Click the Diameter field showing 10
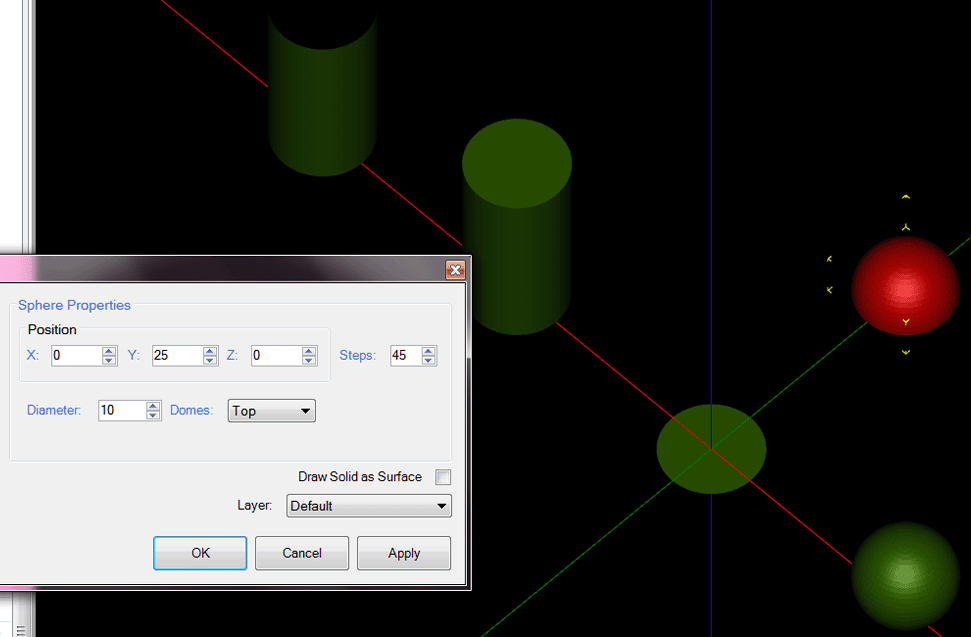 coord(122,410)
